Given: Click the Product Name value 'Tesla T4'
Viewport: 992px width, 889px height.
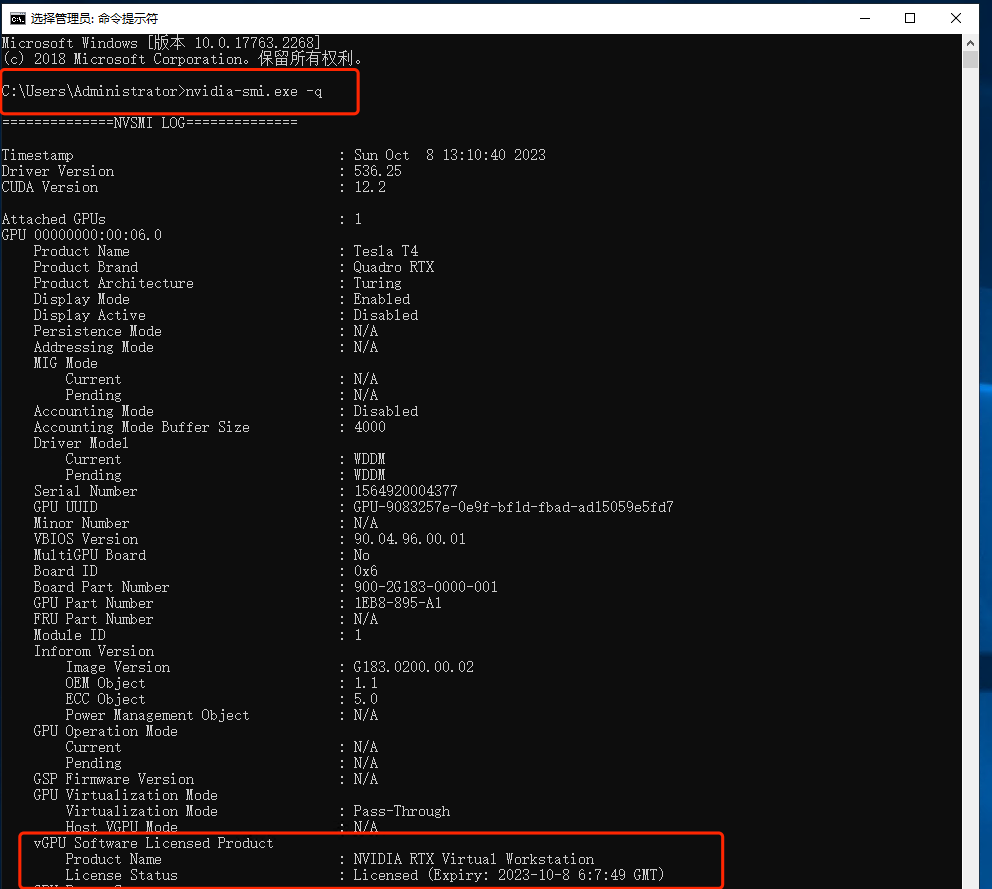Looking at the screenshot, I should (386, 251).
